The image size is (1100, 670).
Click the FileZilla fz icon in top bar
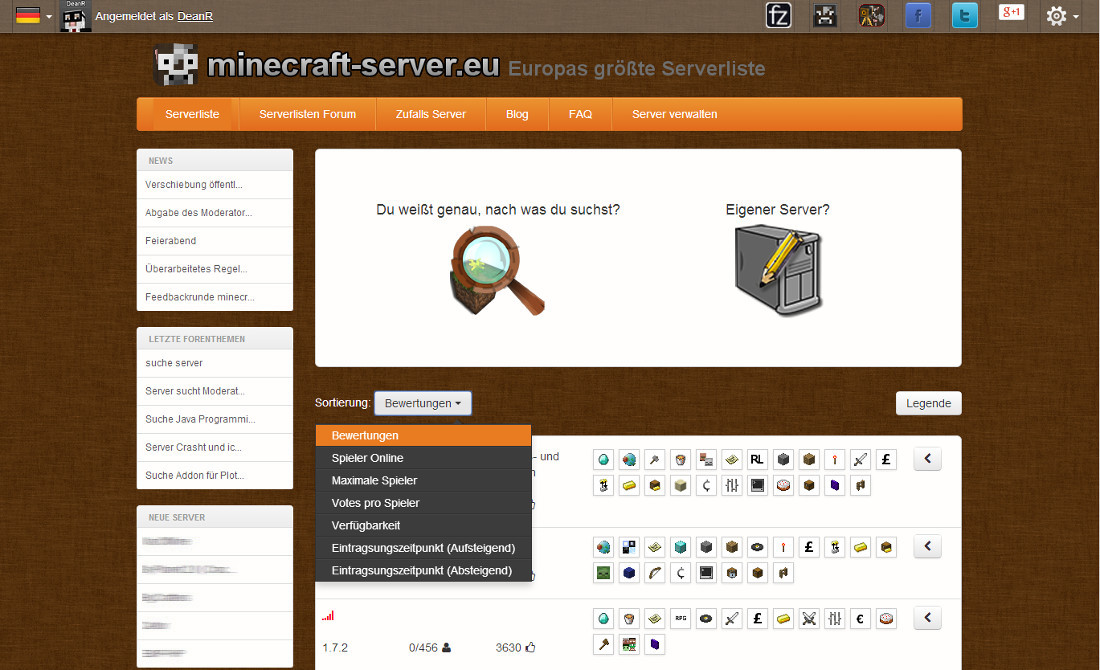click(x=778, y=15)
